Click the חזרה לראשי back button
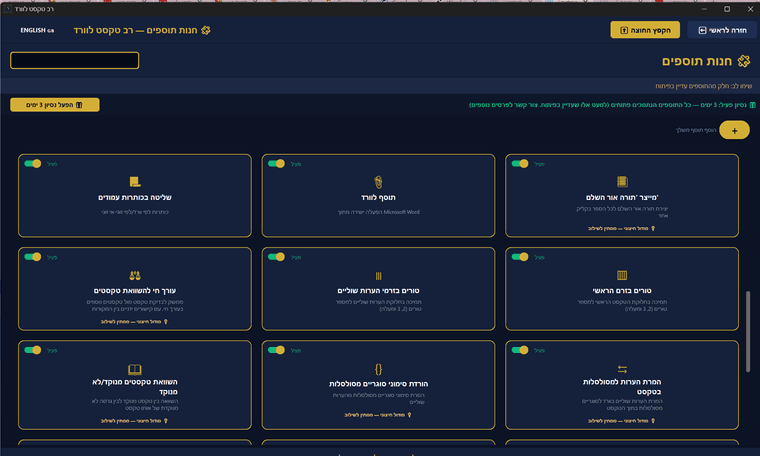 coord(722,30)
